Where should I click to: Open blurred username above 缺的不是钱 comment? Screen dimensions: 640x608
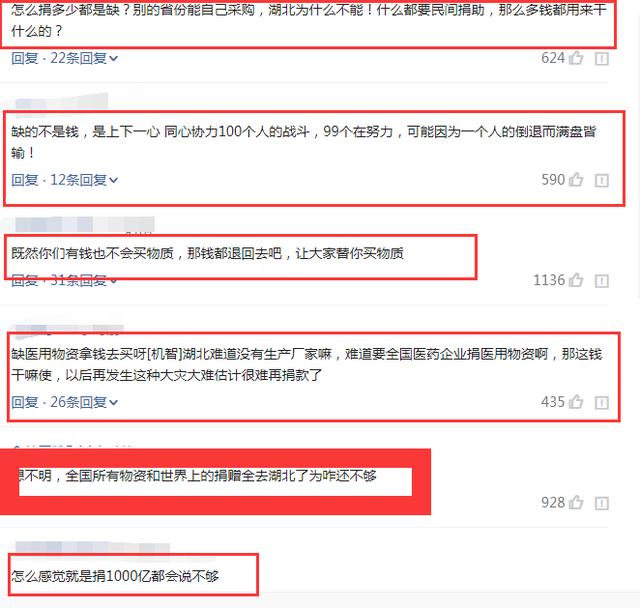click(x=62, y=102)
